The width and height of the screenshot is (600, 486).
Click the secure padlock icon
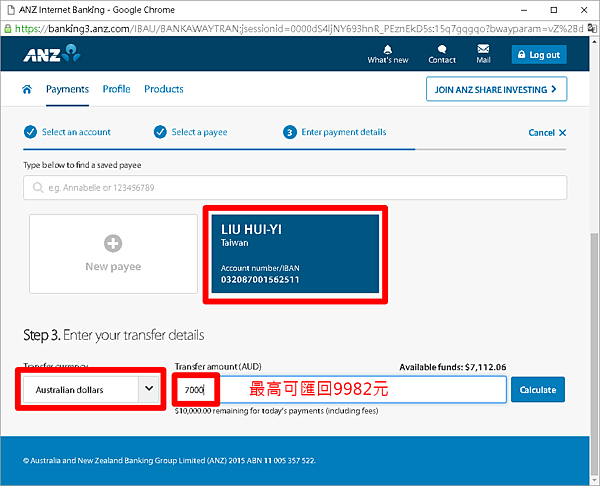click(x=7, y=29)
